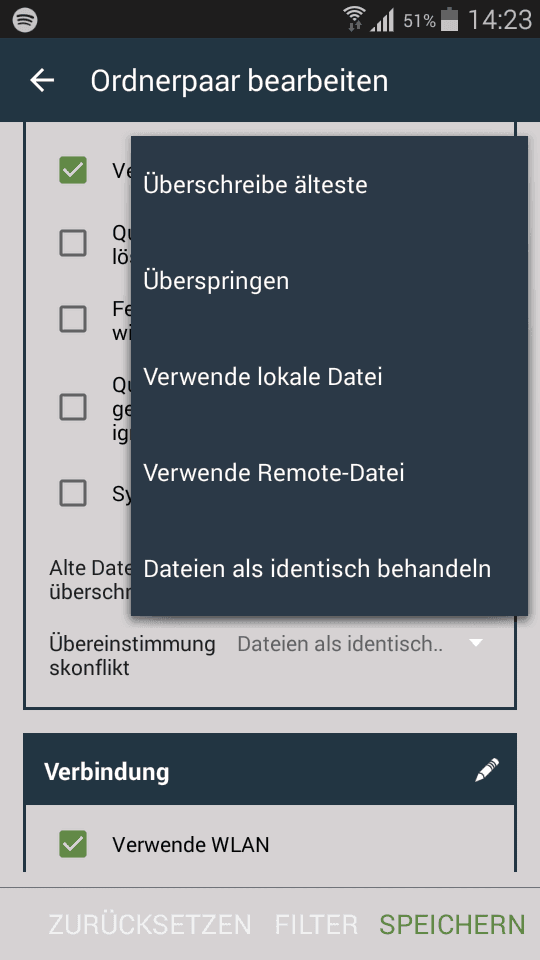Tap the Wi-Fi status icon
Image resolution: width=540 pixels, height=960 pixels.
click(353, 19)
